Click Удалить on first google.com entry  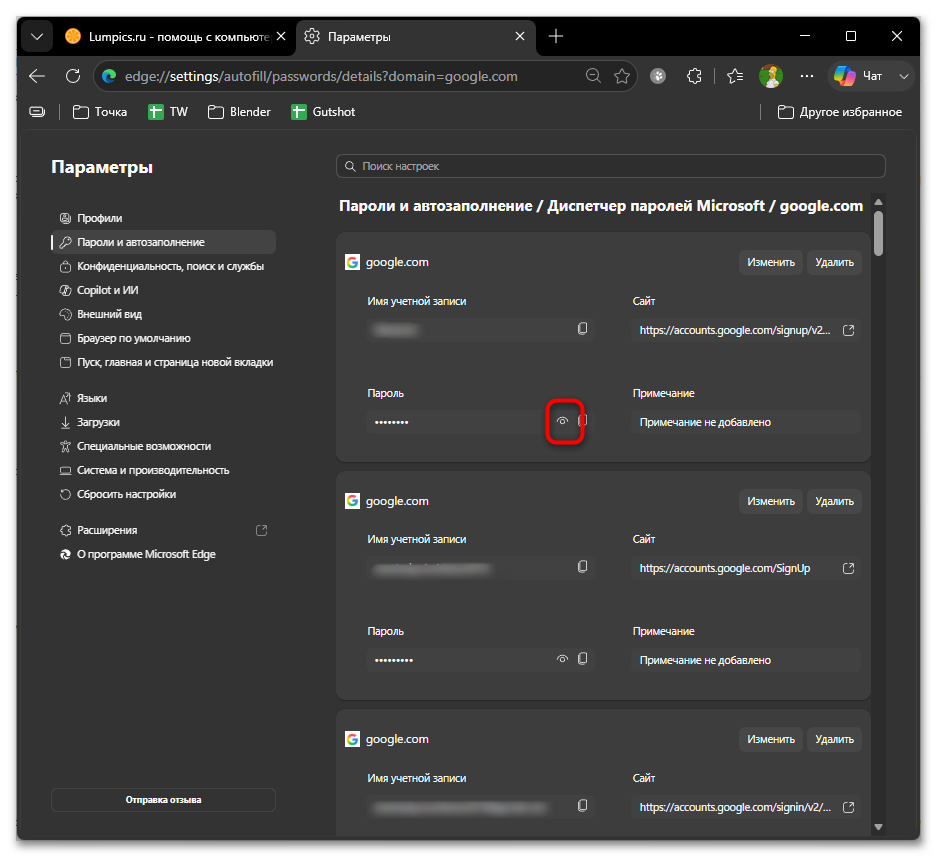click(834, 262)
